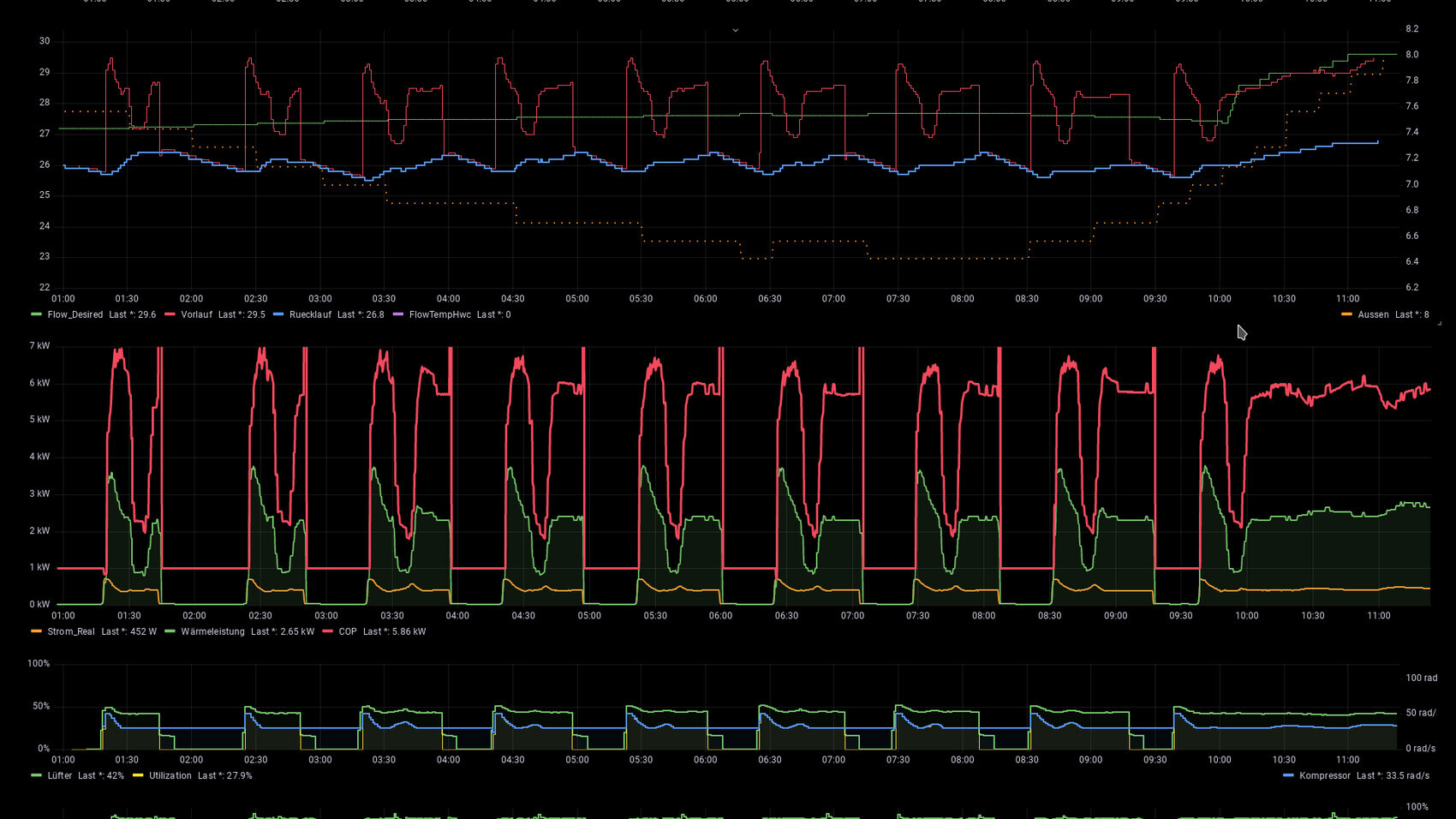Click the Aussen legend label

[1373, 314]
